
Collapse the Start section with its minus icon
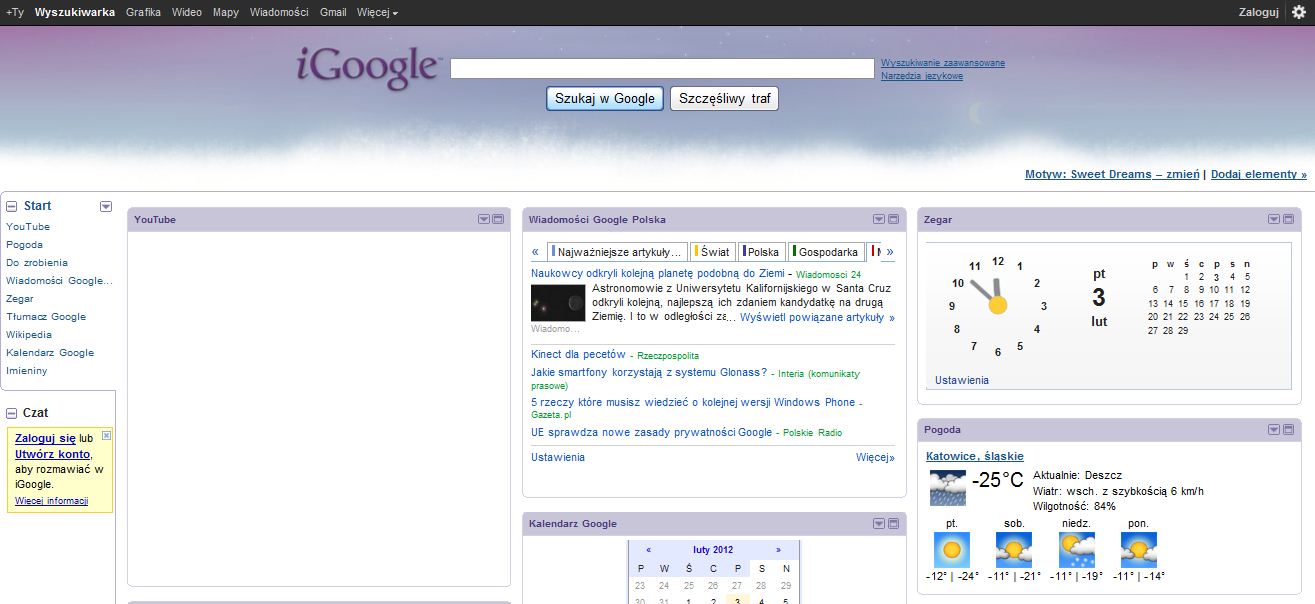pyautogui.click(x=12, y=206)
